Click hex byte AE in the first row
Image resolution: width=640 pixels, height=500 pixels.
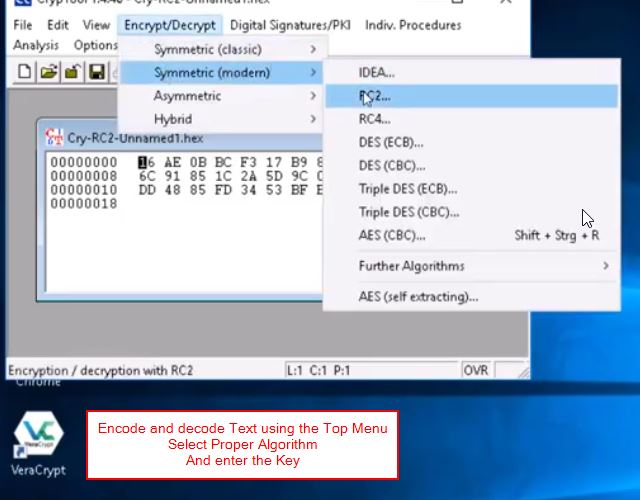point(173,162)
